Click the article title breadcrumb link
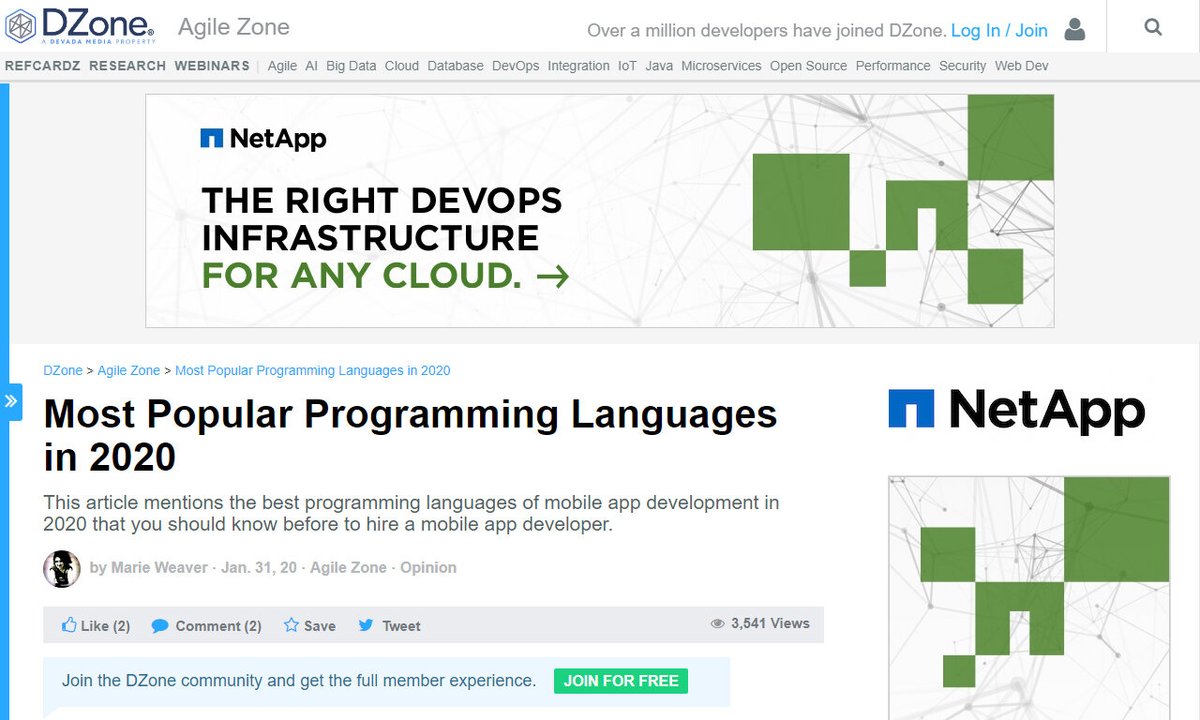Image resolution: width=1200 pixels, height=720 pixels. 313,370
